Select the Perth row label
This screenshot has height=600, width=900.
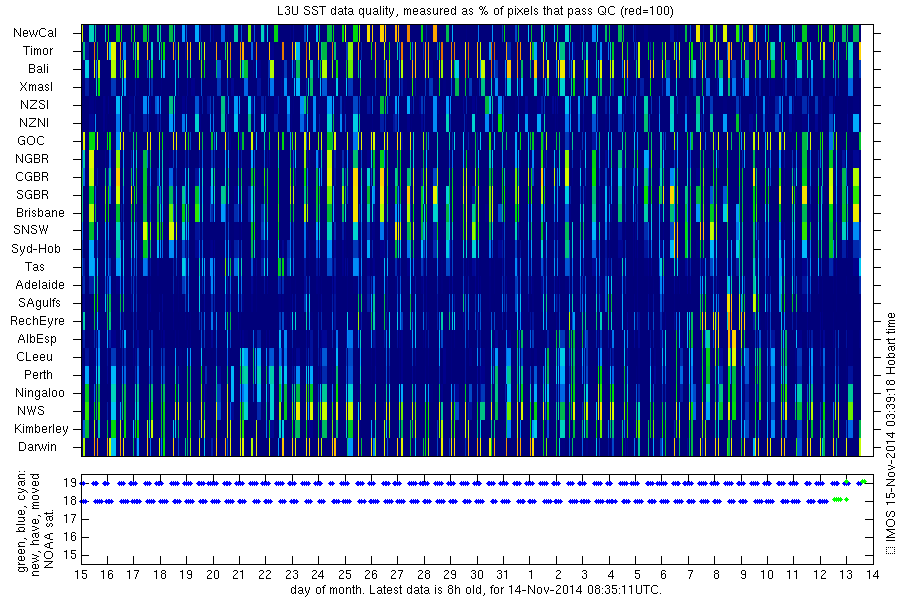[x=38, y=375]
